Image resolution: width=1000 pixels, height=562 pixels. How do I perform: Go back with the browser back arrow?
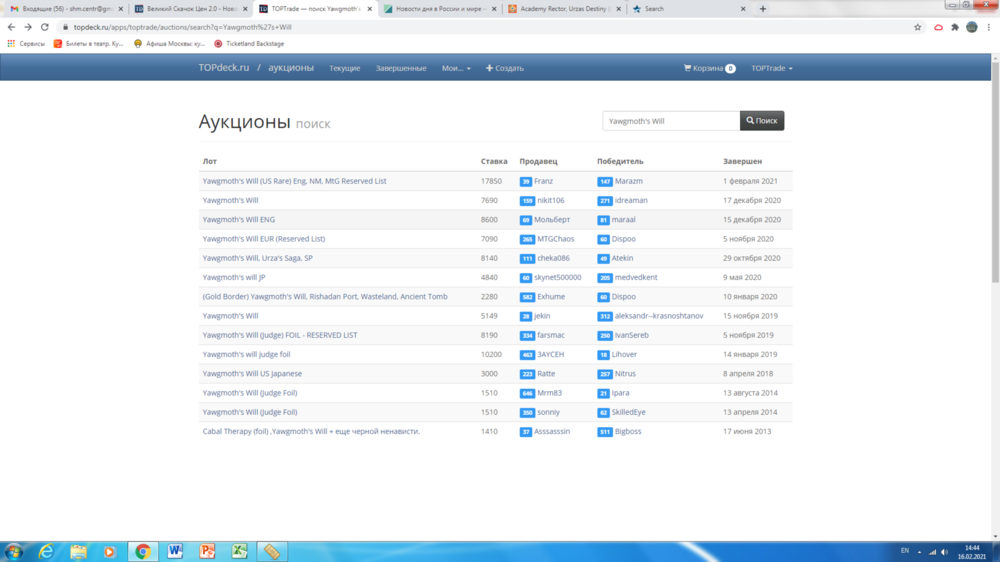(x=10, y=27)
